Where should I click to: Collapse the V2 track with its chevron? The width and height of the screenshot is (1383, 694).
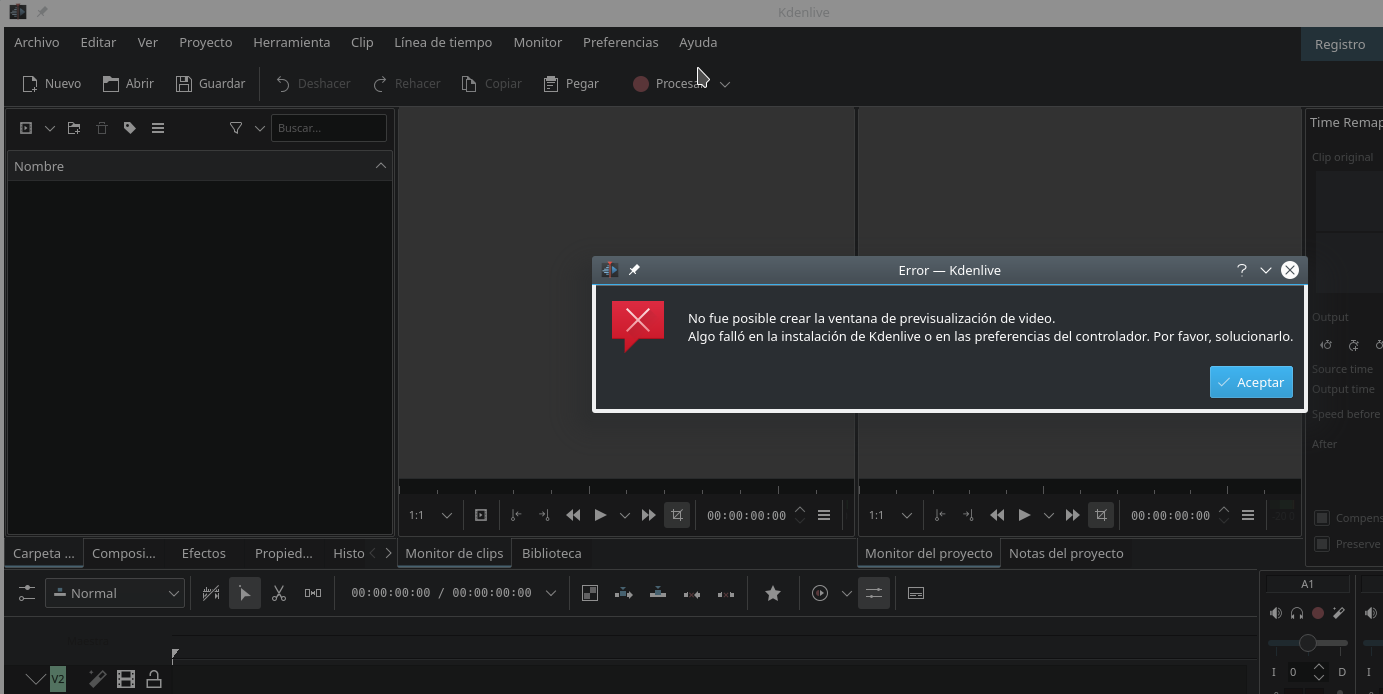tap(35, 679)
